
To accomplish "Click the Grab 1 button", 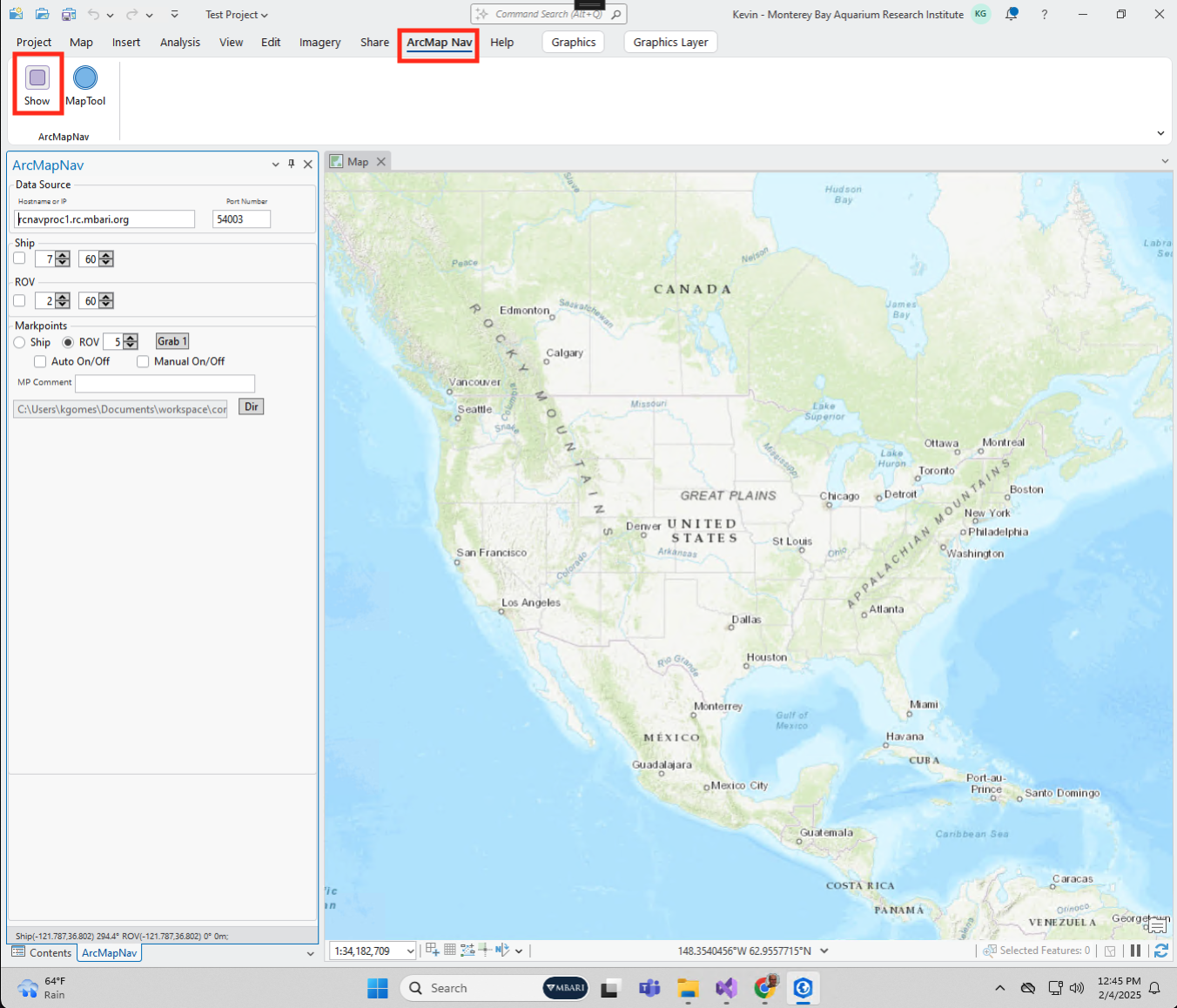I will [x=172, y=340].
